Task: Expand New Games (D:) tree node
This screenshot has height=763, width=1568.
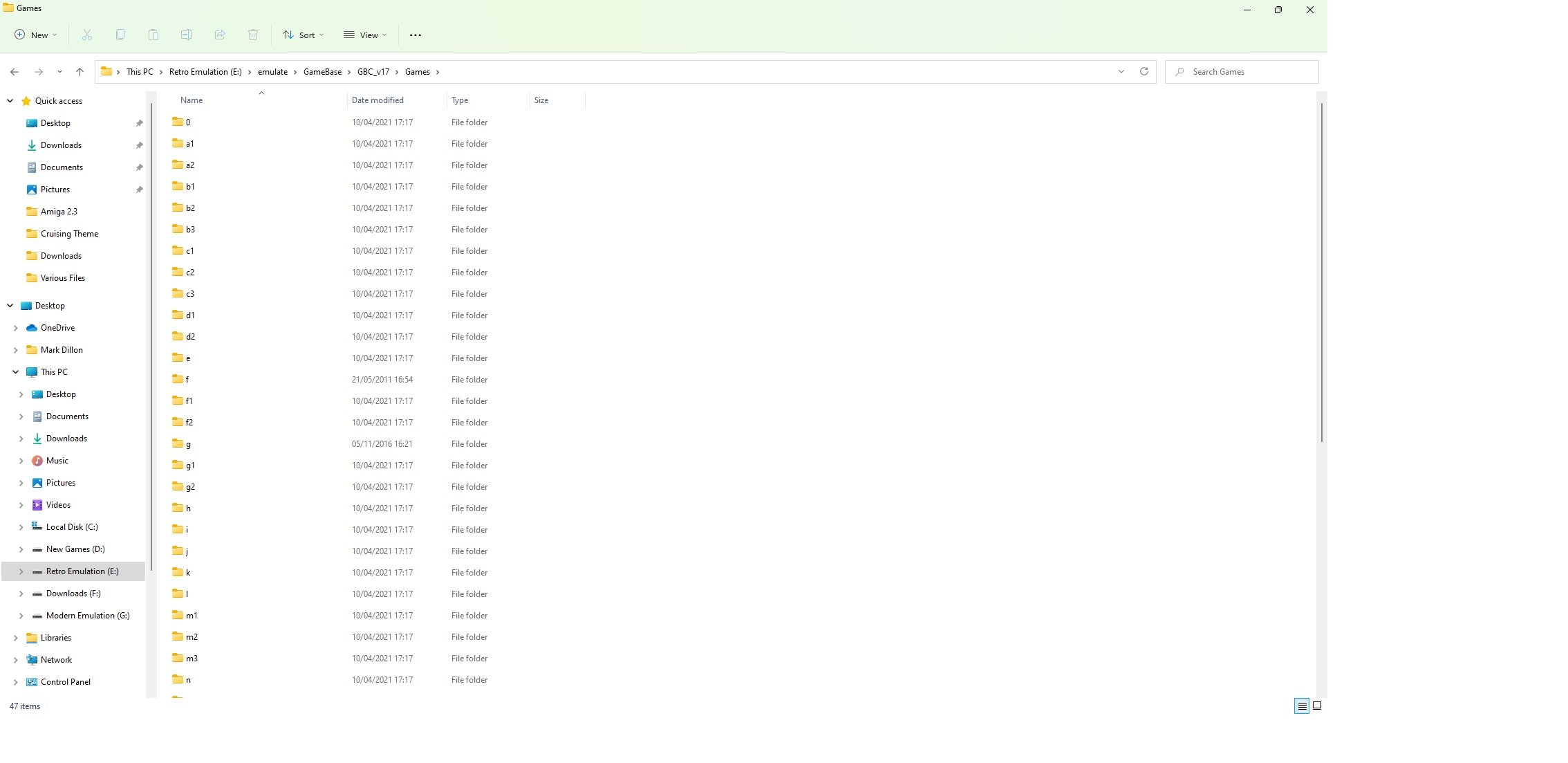Action: pos(21,549)
